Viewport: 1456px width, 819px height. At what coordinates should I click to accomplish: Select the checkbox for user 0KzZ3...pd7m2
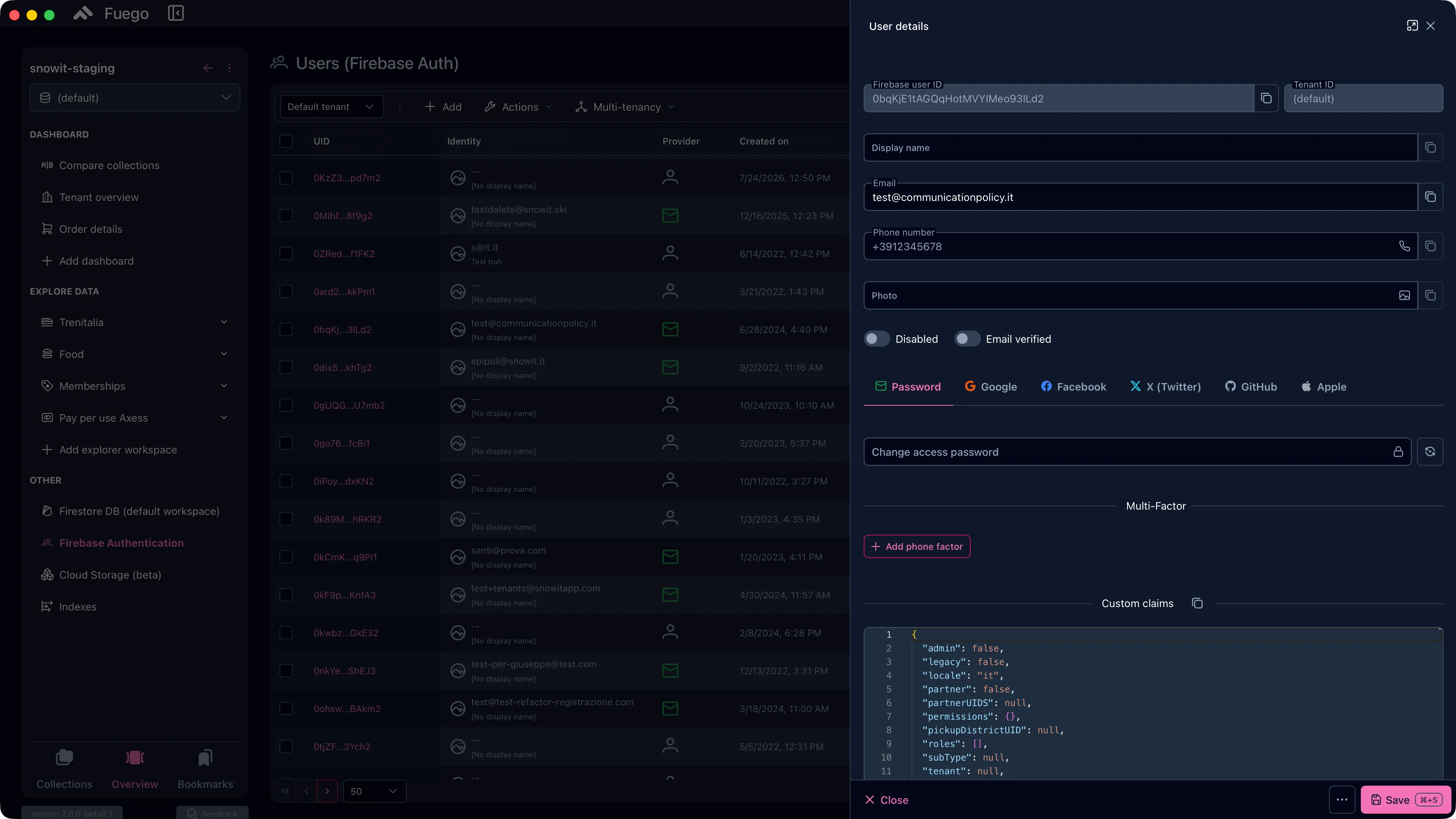click(x=286, y=177)
